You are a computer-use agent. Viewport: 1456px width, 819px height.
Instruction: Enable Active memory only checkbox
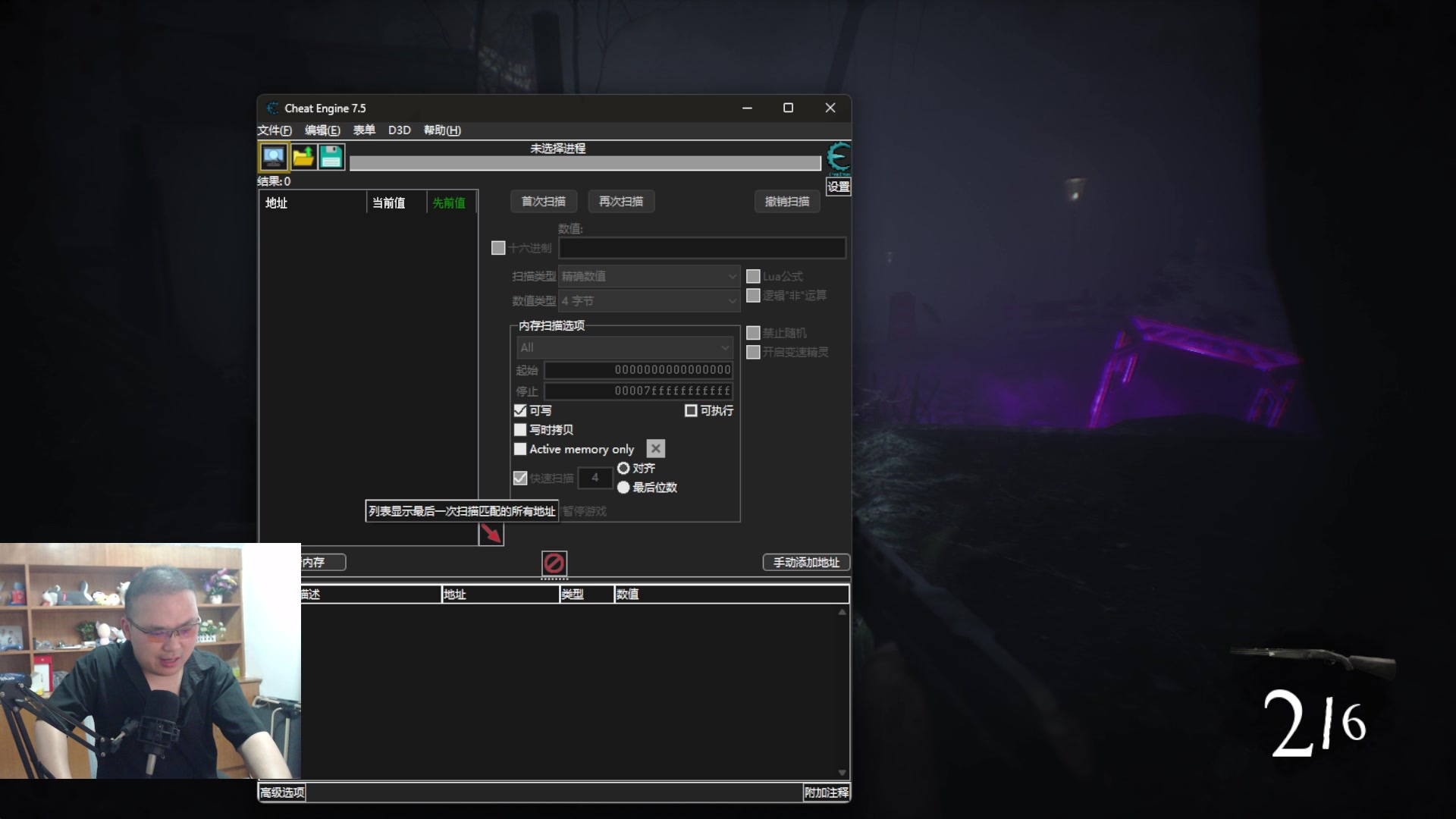click(x=520, y=450)
